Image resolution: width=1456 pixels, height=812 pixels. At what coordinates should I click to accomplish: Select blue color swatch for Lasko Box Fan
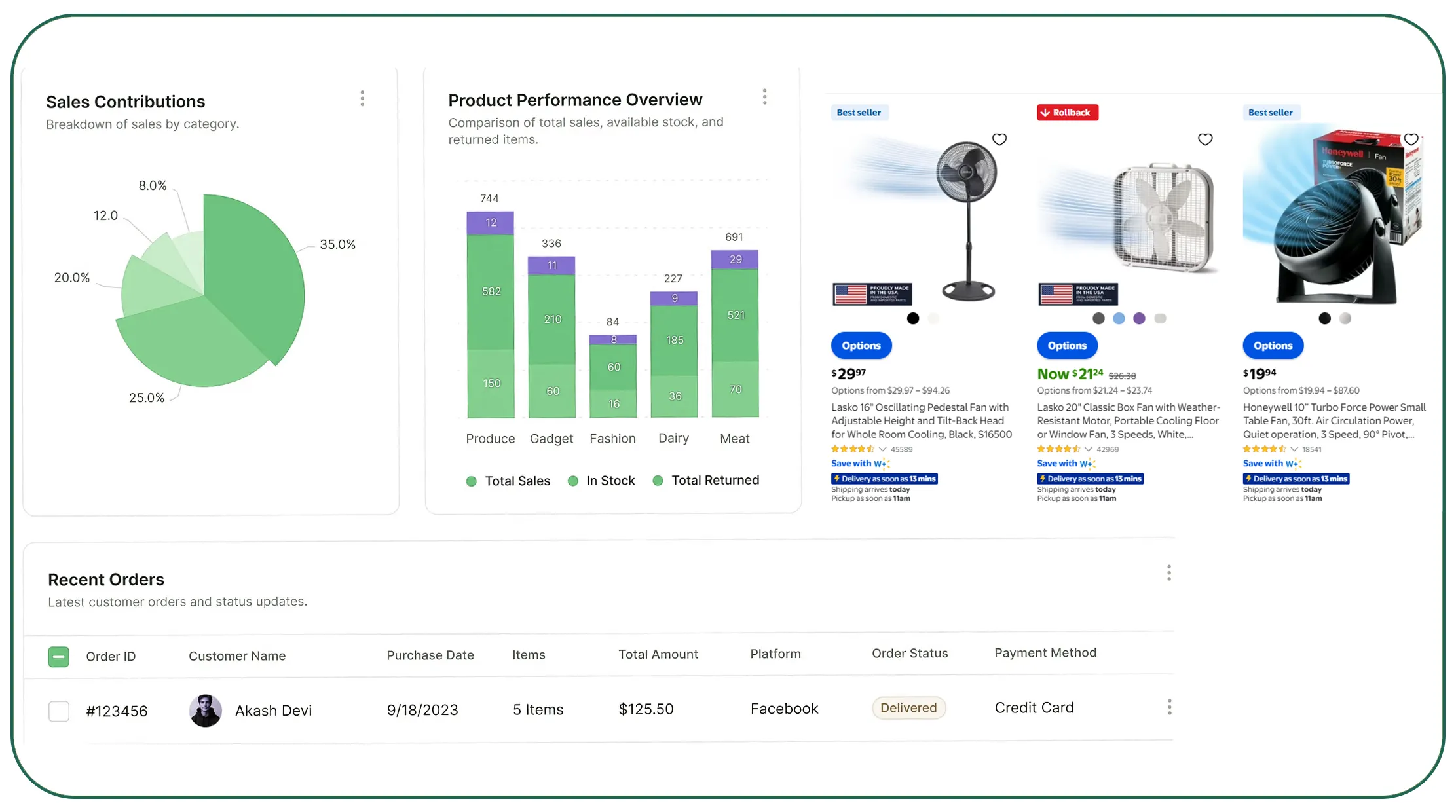click(x=1119, y=318)
